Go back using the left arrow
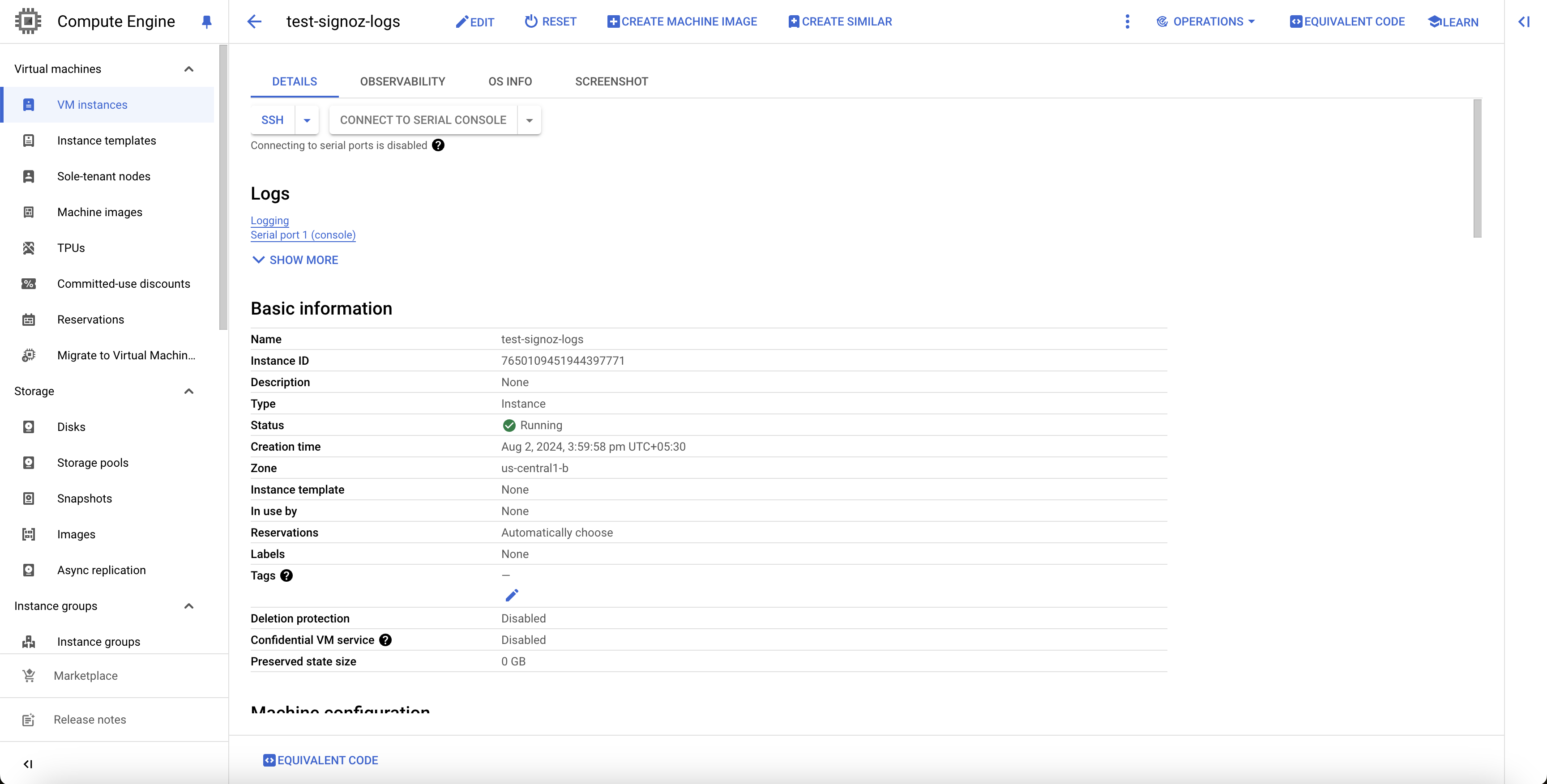1547x784 pixels. pyautogui.click(x=255, y=21)
